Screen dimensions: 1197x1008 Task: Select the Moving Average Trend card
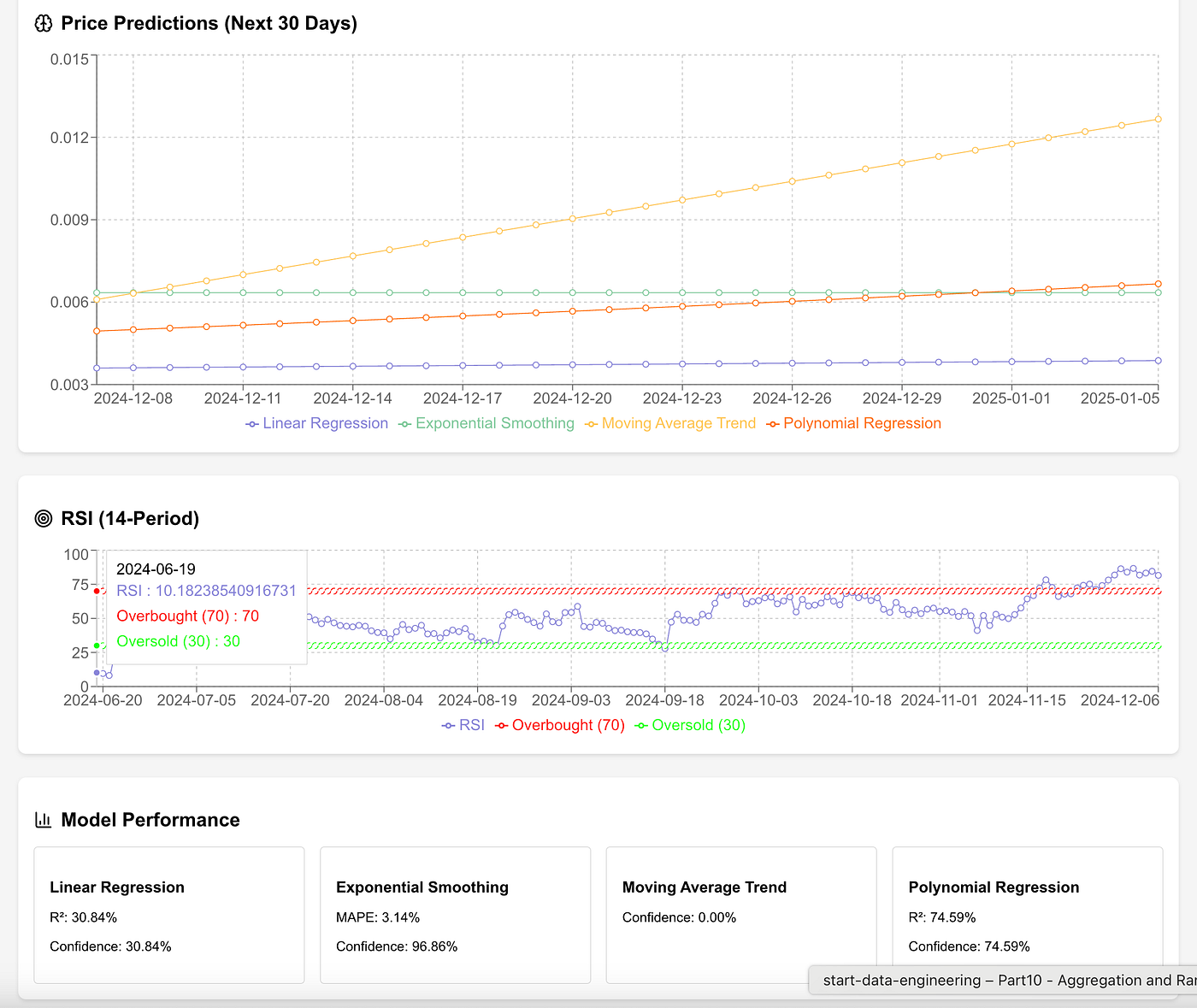coord(741,916)
